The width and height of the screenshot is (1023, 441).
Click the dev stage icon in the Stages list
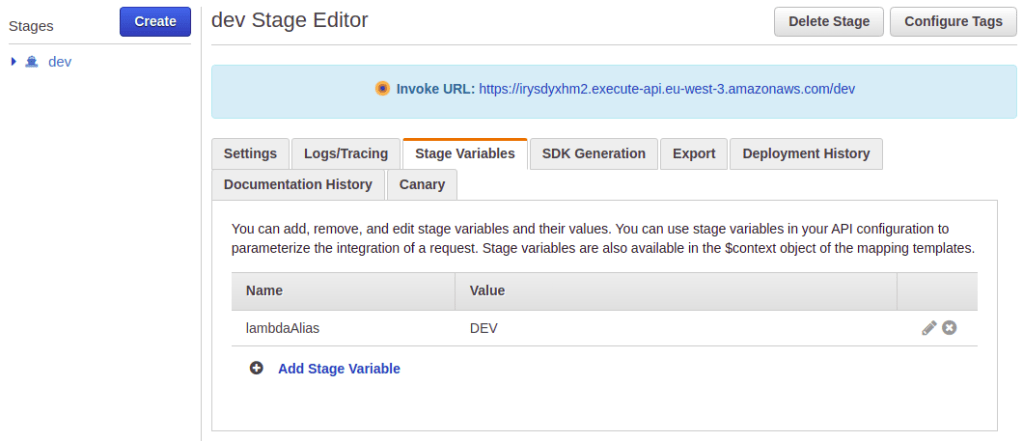point(33,62)
